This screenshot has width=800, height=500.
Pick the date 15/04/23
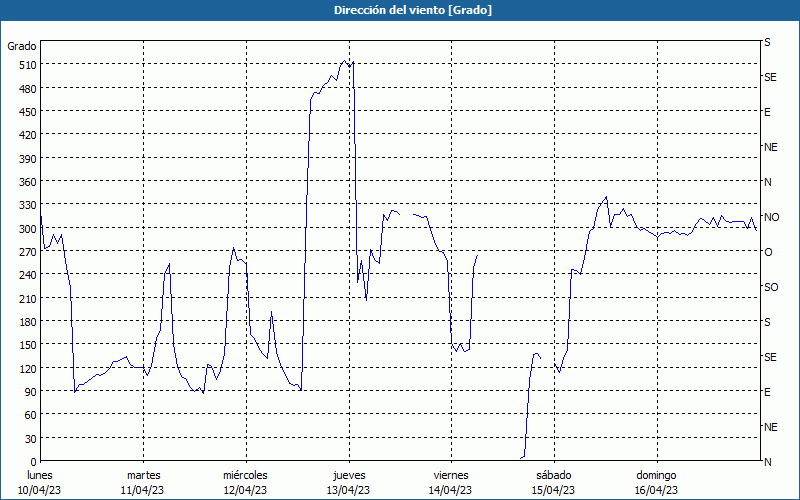553,490
